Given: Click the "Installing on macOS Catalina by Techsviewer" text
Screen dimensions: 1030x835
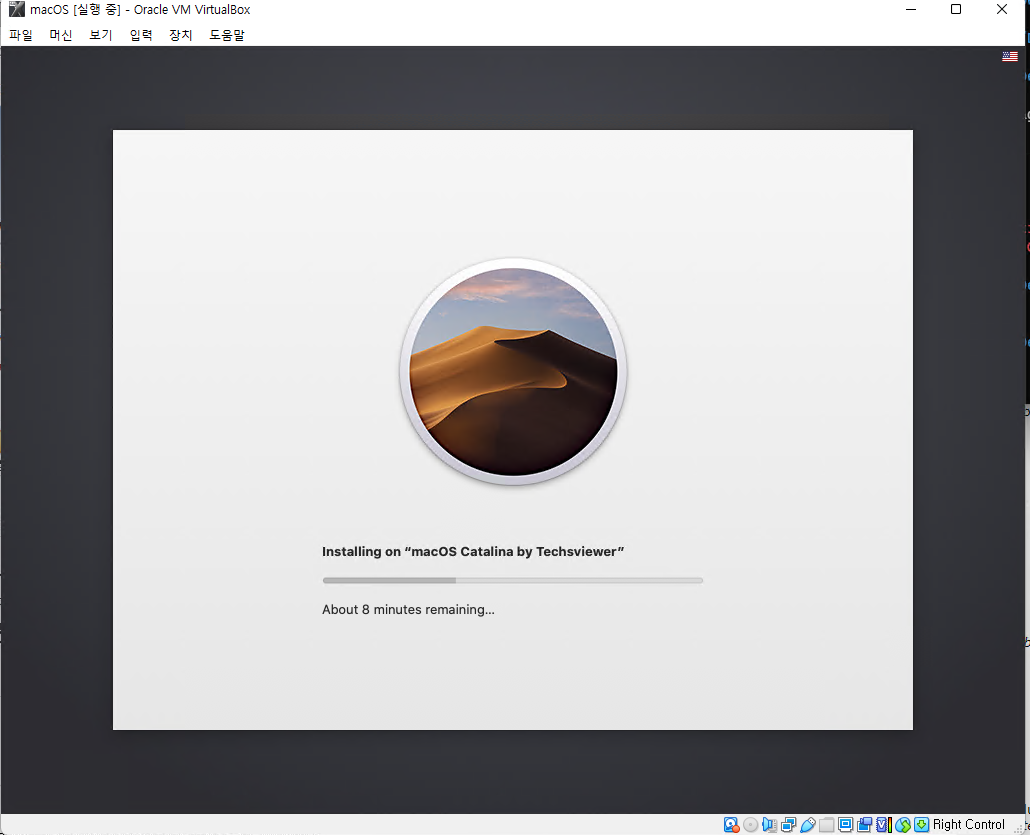Looking at the screenshot, I should tap(473, 551).
